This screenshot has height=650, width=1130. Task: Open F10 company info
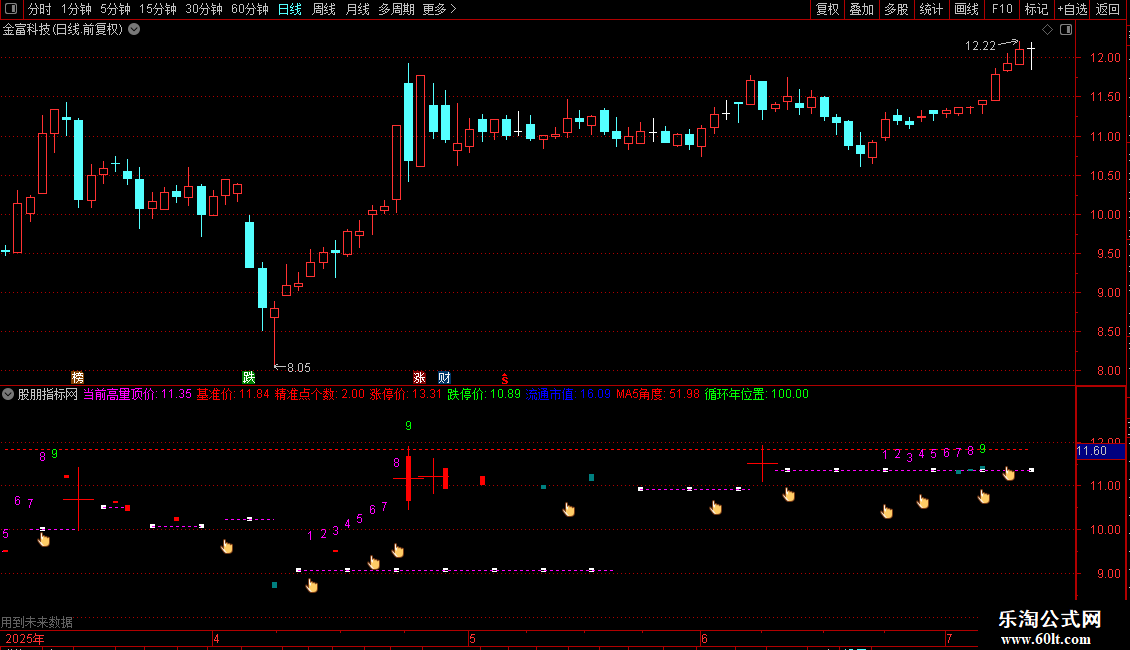point(1002,9)
